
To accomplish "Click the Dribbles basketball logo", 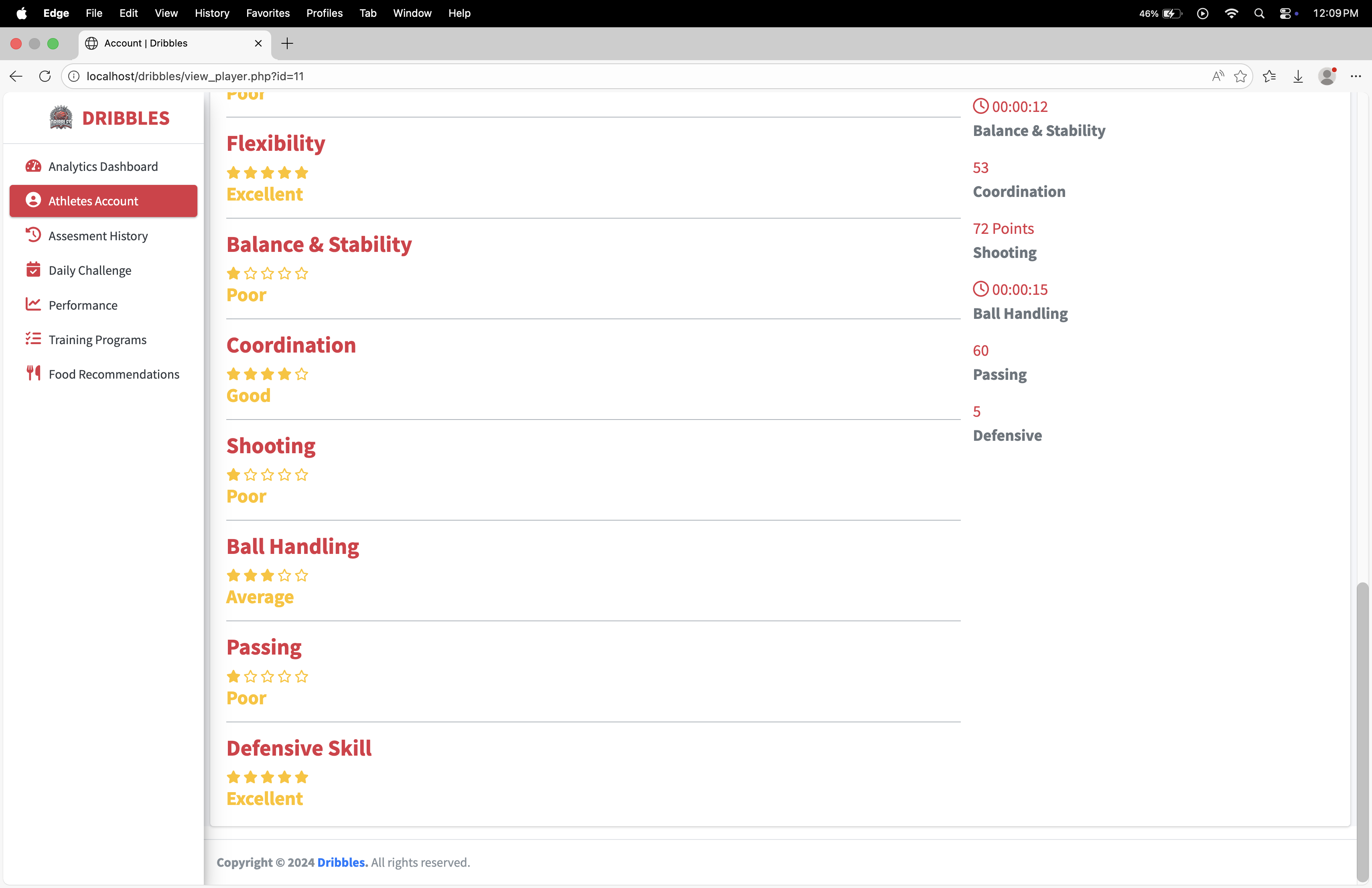I will (61, 118).
